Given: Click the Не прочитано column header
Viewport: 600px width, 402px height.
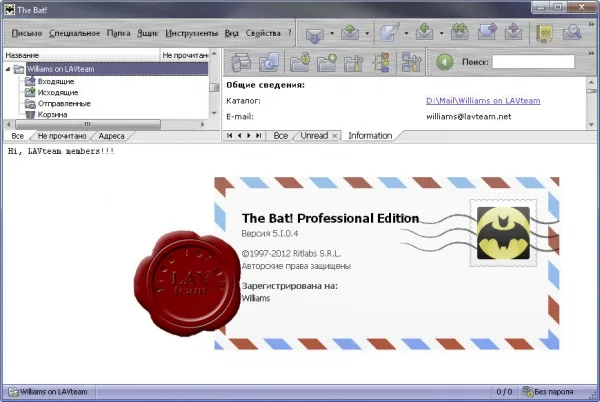Looking at the screenshot, I should pos(184,55).
